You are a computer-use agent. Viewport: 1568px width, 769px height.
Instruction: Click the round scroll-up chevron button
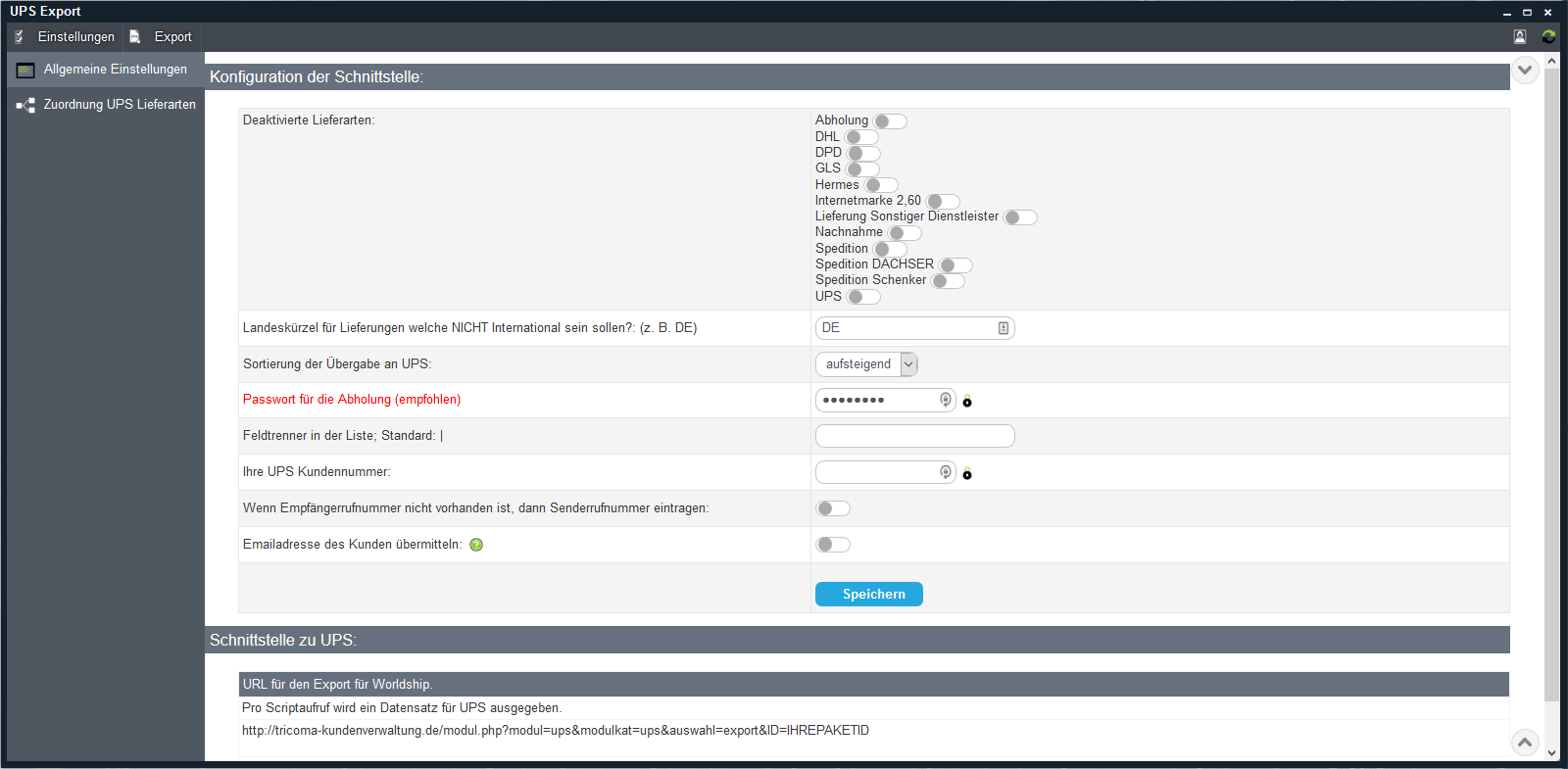(x=1525, y=743)
